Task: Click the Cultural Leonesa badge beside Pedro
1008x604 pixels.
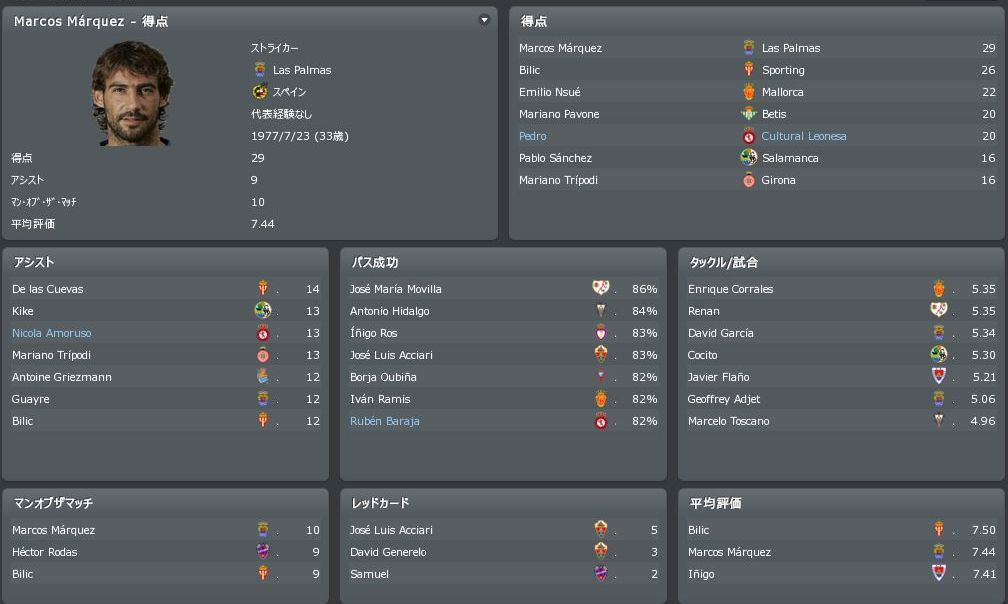Action: point(748,136)
